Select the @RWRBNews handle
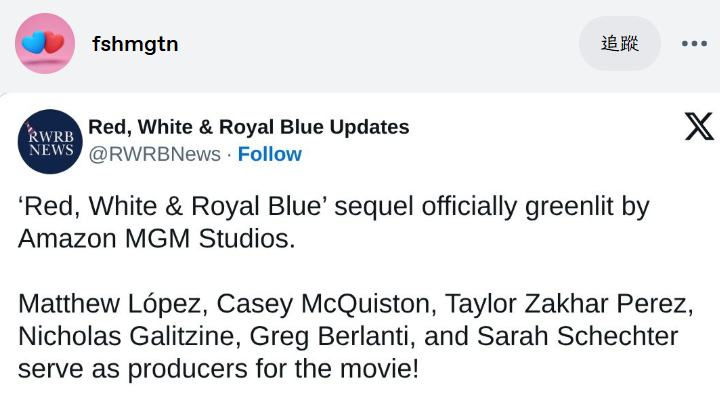Screen dimensions: 720x408 [154, 154]
